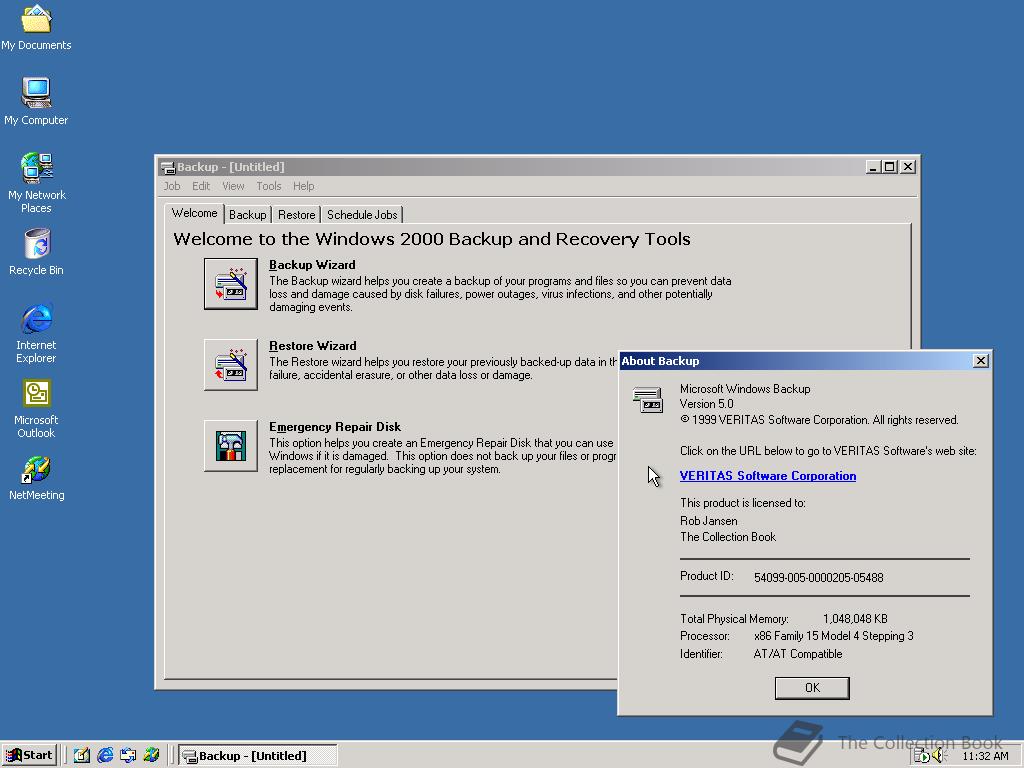Click OK in the About Backup dialog
This screenshot has height=768, width=1024.
pos(812,688)
